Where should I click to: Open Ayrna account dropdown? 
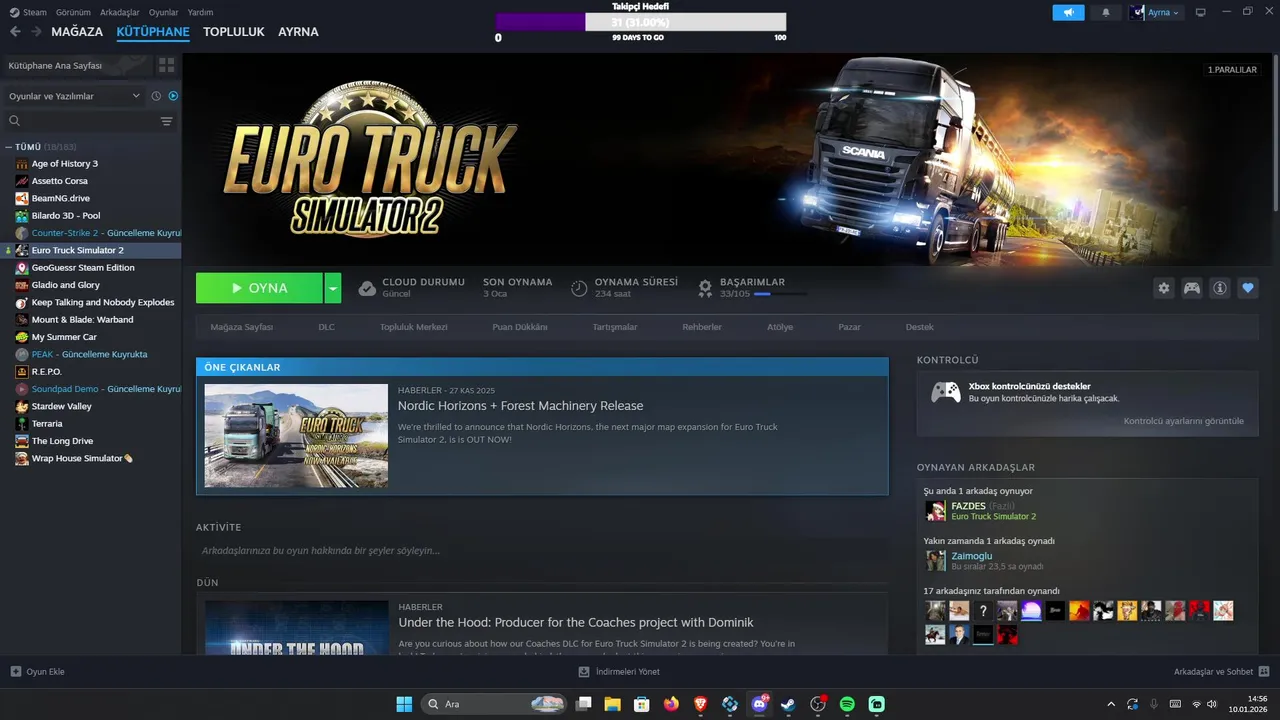1155,13
